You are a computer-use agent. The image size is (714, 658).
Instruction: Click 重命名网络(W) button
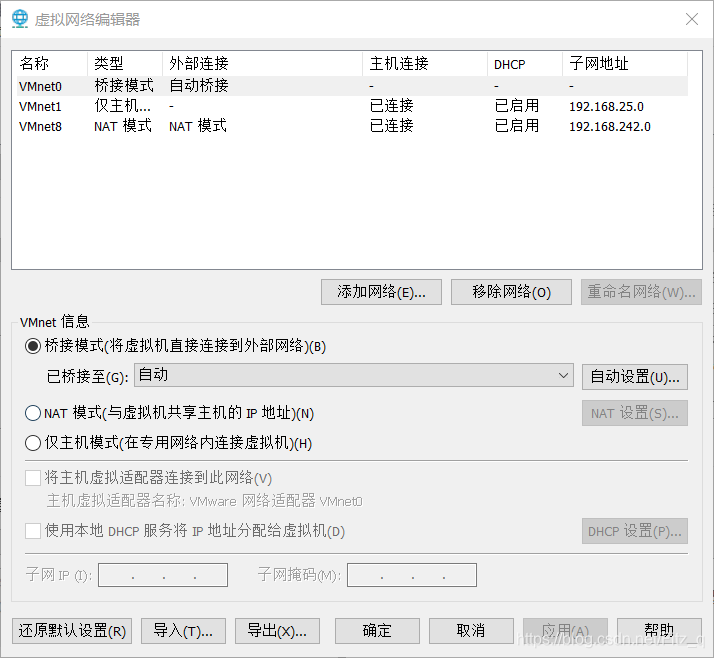[x=641, y=292]
